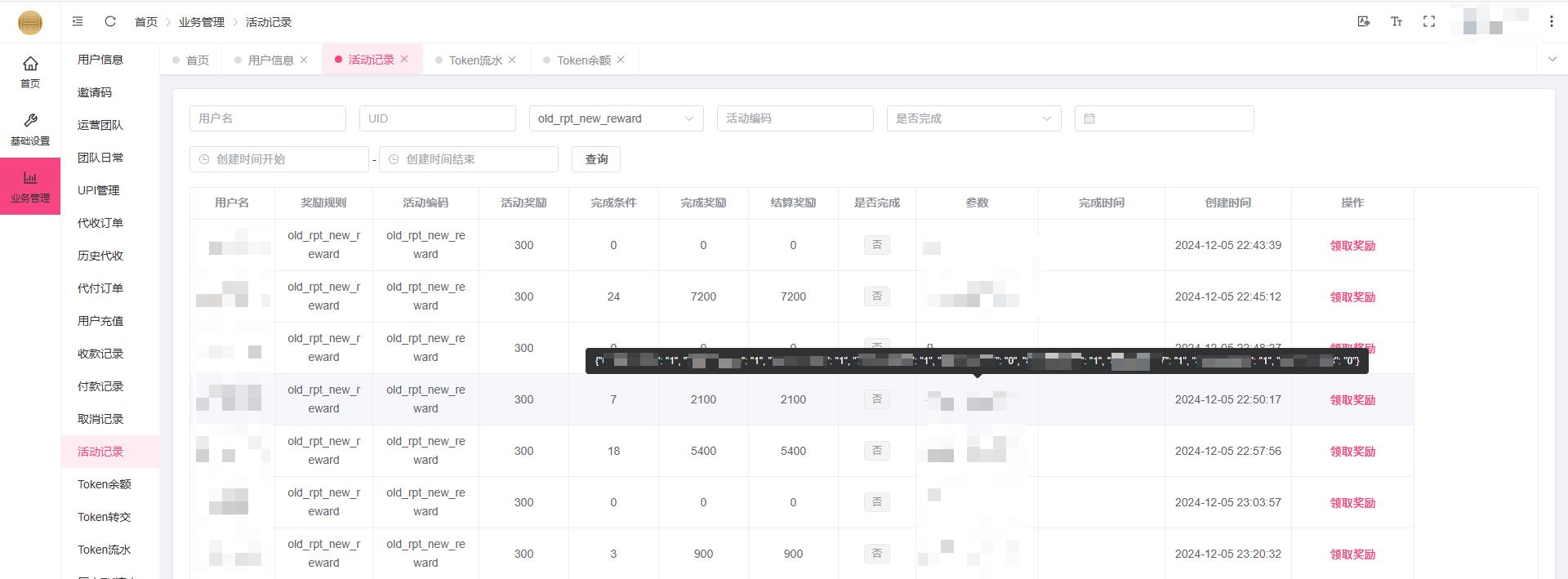1568x579 pixels.
Task: Close the Token流水 tab
Action: [512, 60]
